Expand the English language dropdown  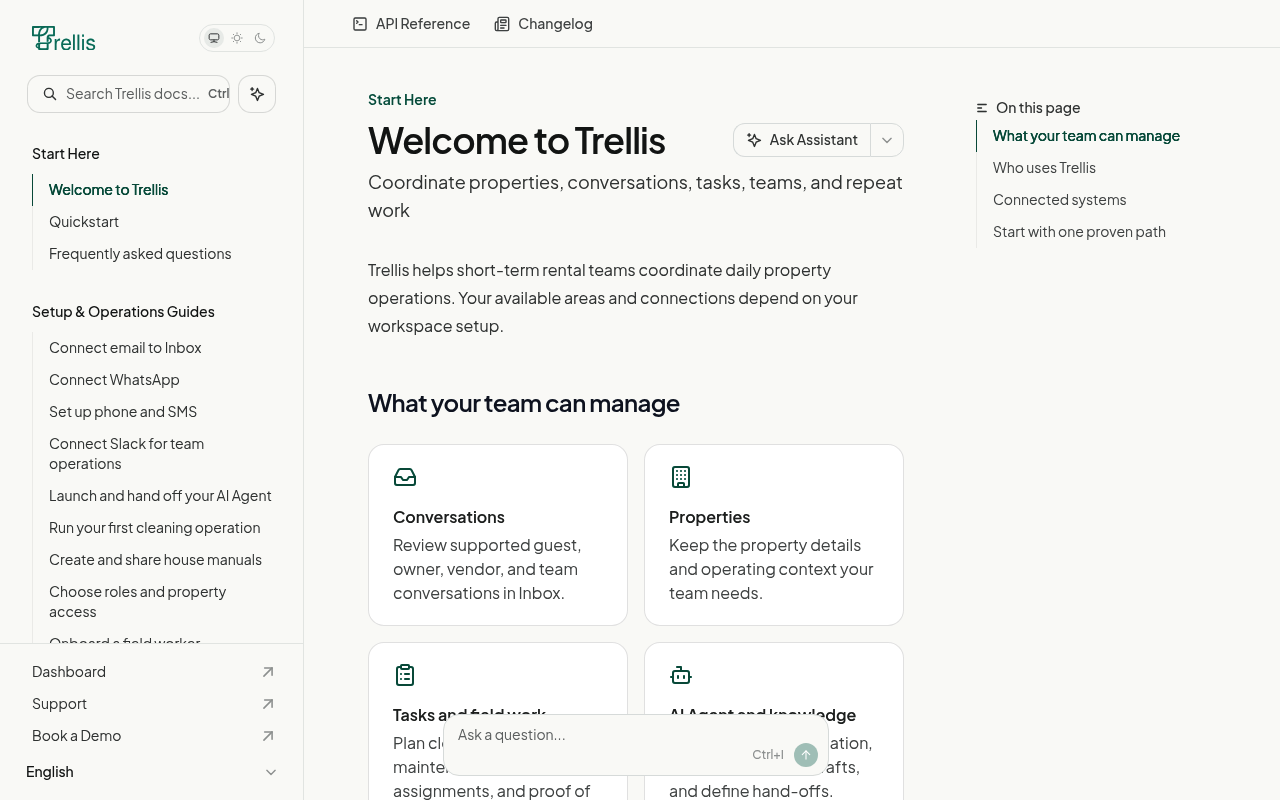tap(152, 772)
